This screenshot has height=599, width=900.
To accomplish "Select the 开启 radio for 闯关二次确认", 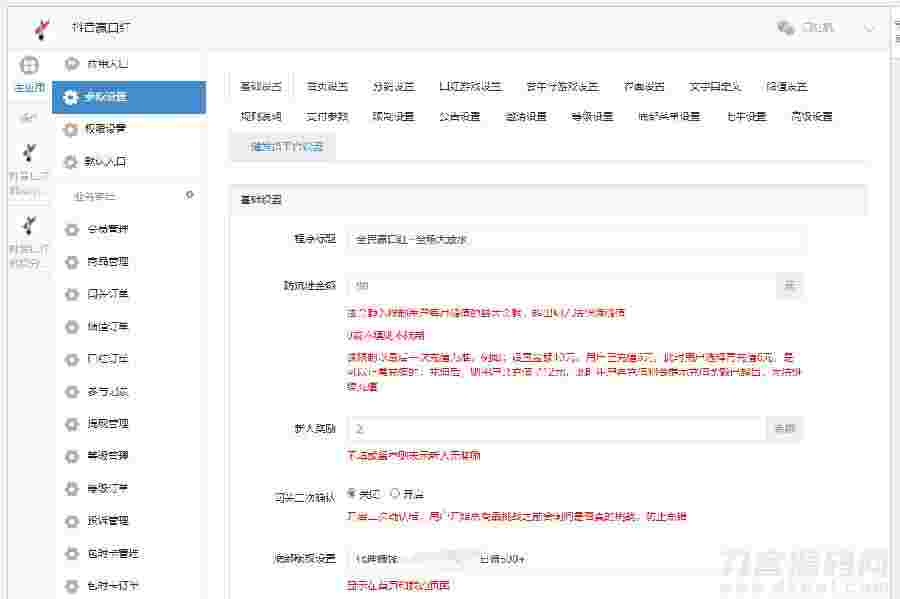I will click(395, 493).
